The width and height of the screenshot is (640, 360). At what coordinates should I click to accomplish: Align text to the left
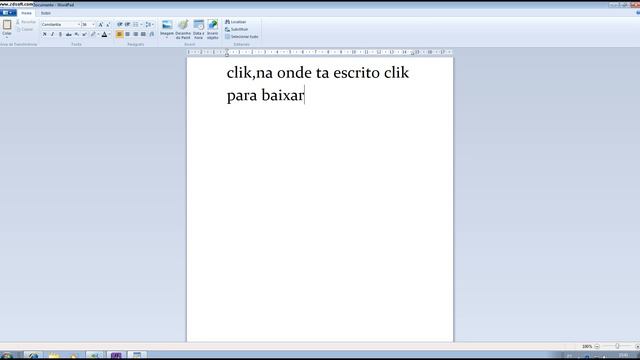(120, 34)
